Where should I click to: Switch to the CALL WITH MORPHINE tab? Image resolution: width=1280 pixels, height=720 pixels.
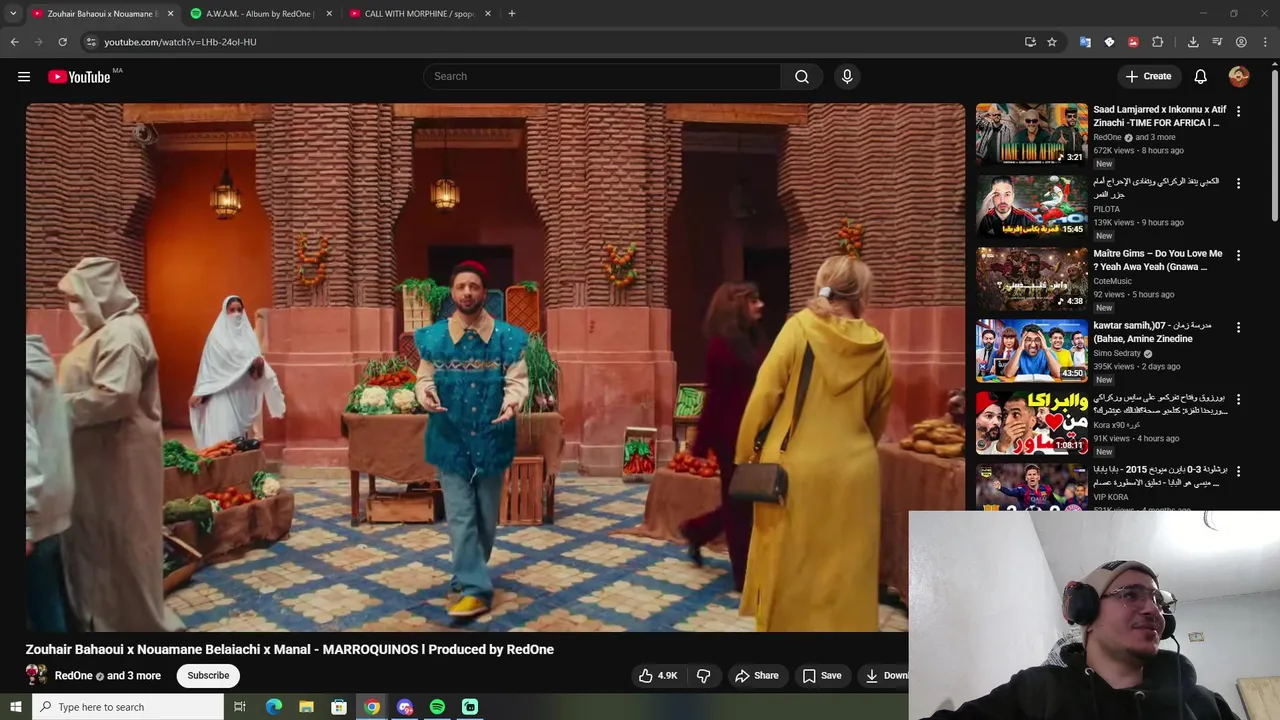(x=418, y=14)
